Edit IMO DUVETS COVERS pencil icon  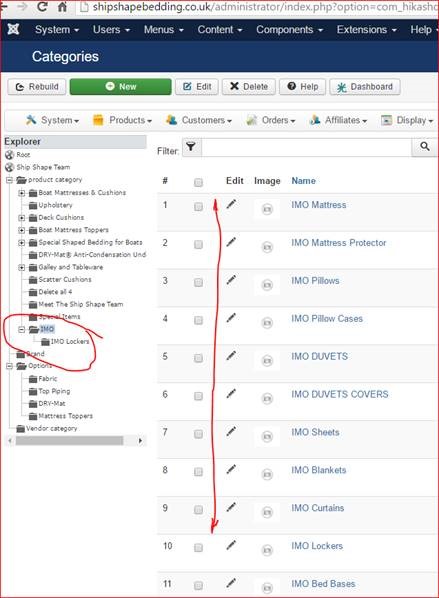coord(231,394)
